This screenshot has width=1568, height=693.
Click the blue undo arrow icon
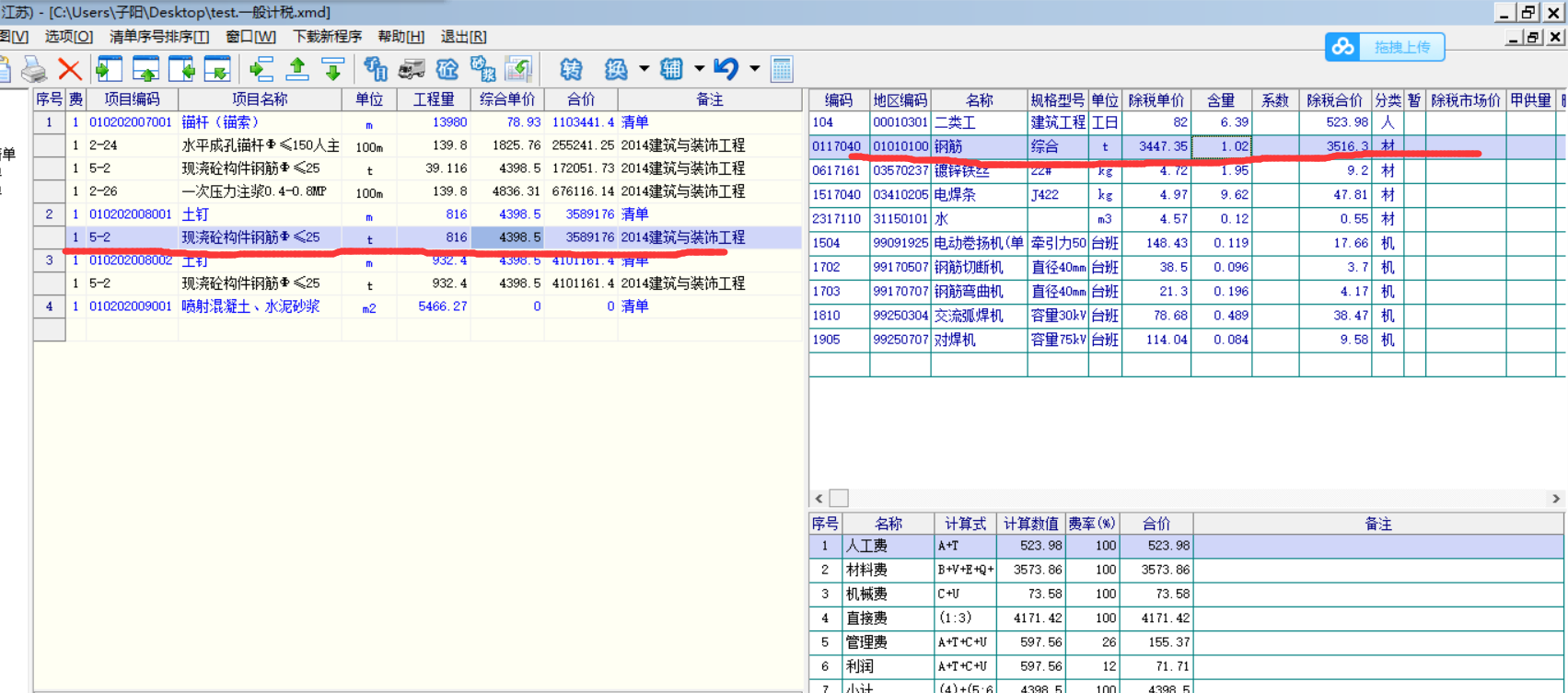[726, 69]
